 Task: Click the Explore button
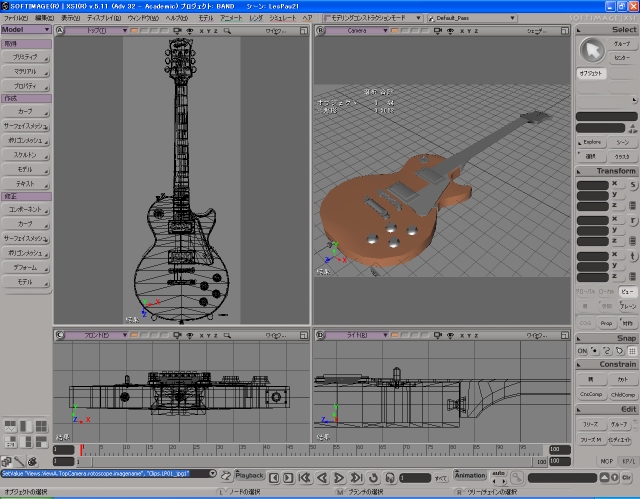click(x=592, y=142)
